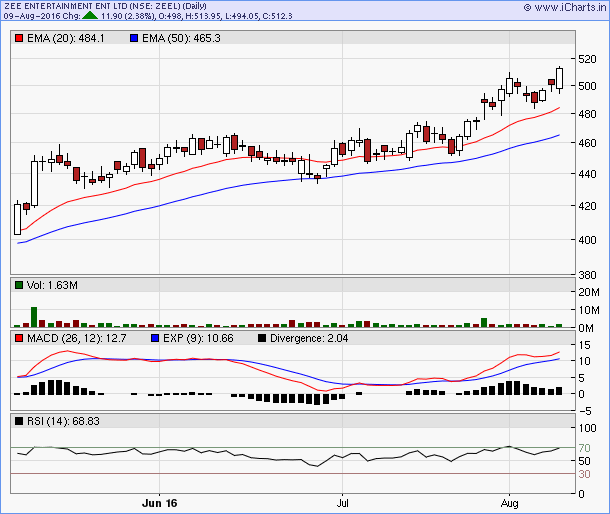Click the 460 price axis label
610x514 pixels.
(587, 143)
